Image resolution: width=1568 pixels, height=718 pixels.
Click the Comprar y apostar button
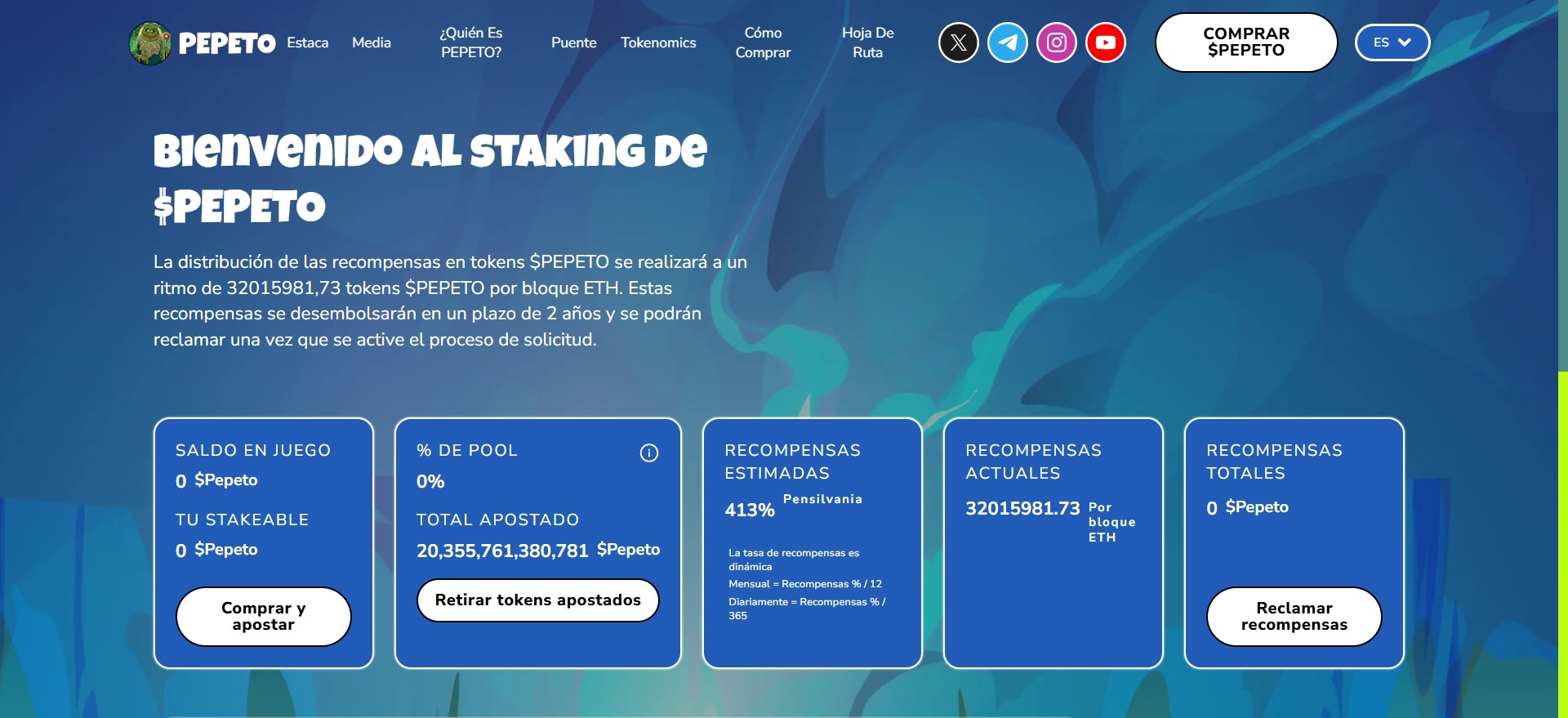[264, 617]
